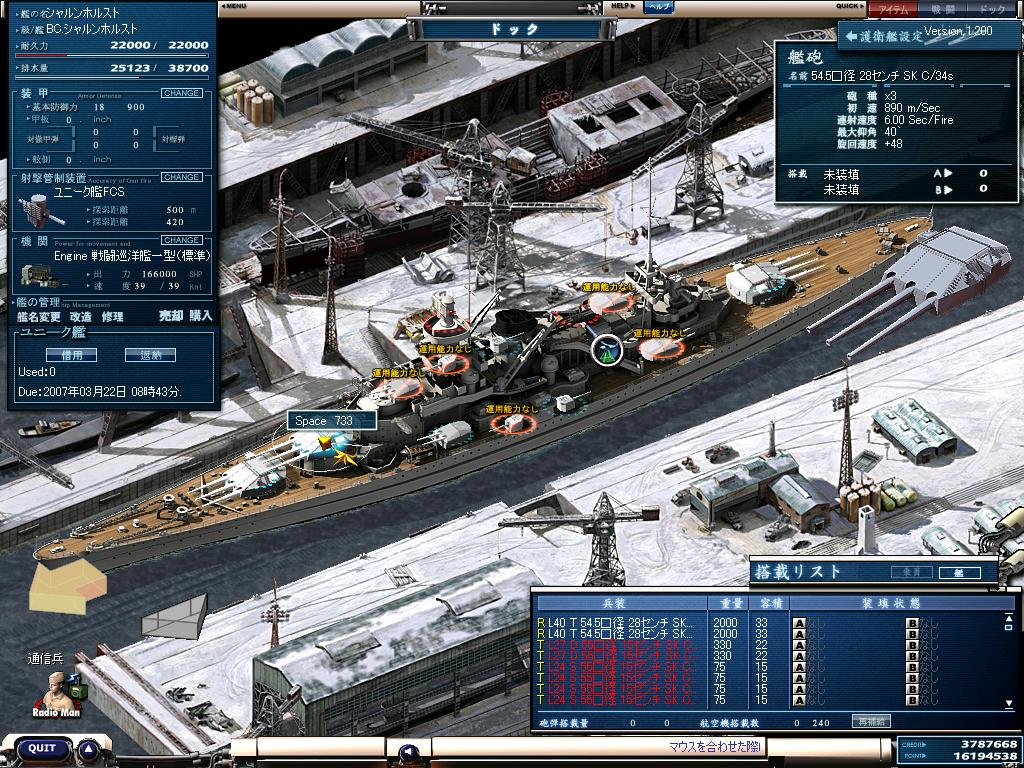Image resolution: width=1024 pixels, height=768 pixels.
Task: Select the fire control system device icon
Action: [40, 210]
